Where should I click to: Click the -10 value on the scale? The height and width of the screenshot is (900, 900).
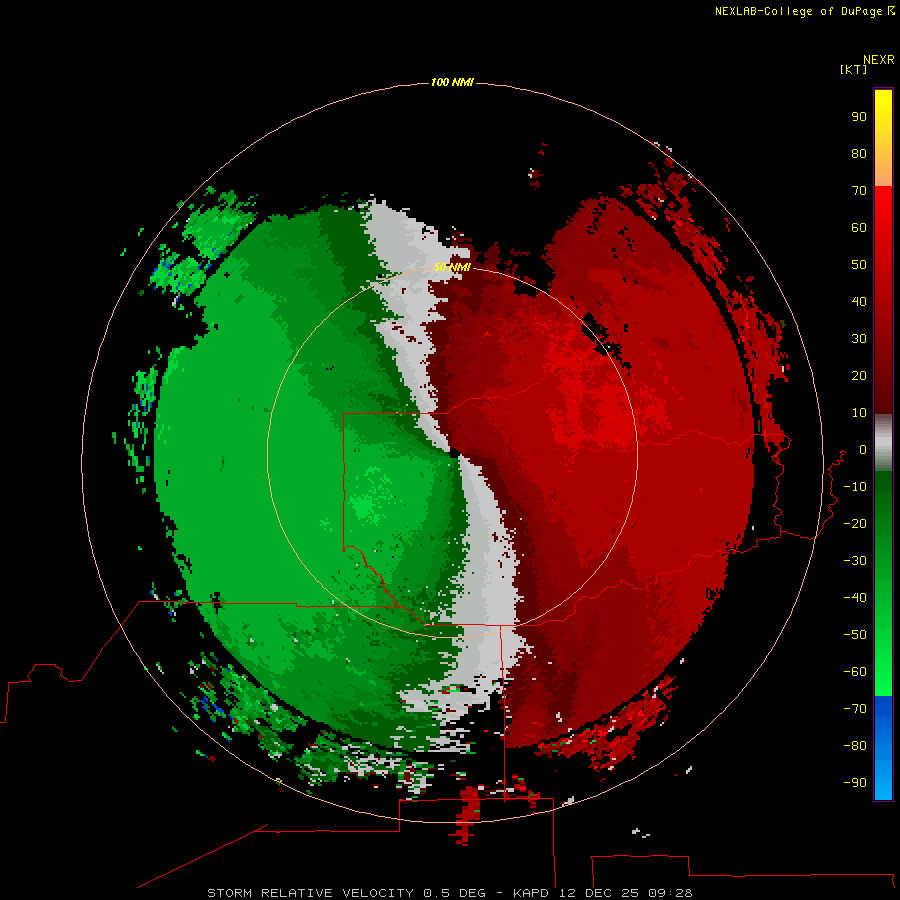coord(855,487)
